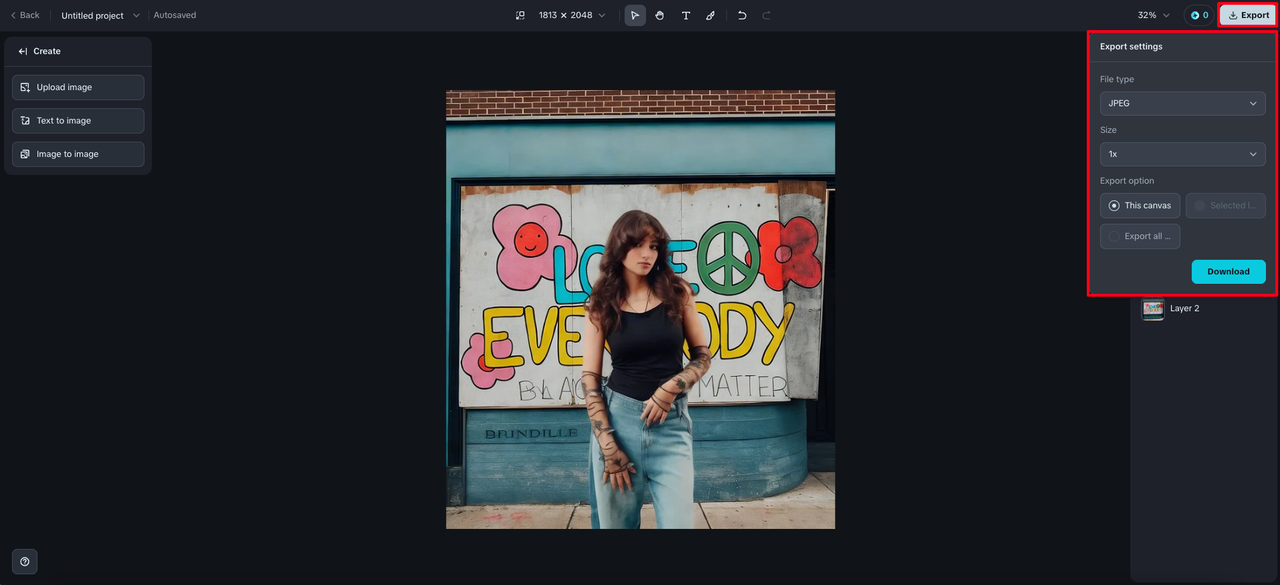
Task: Select the brush/pen drawing tool
Action: 710,15
